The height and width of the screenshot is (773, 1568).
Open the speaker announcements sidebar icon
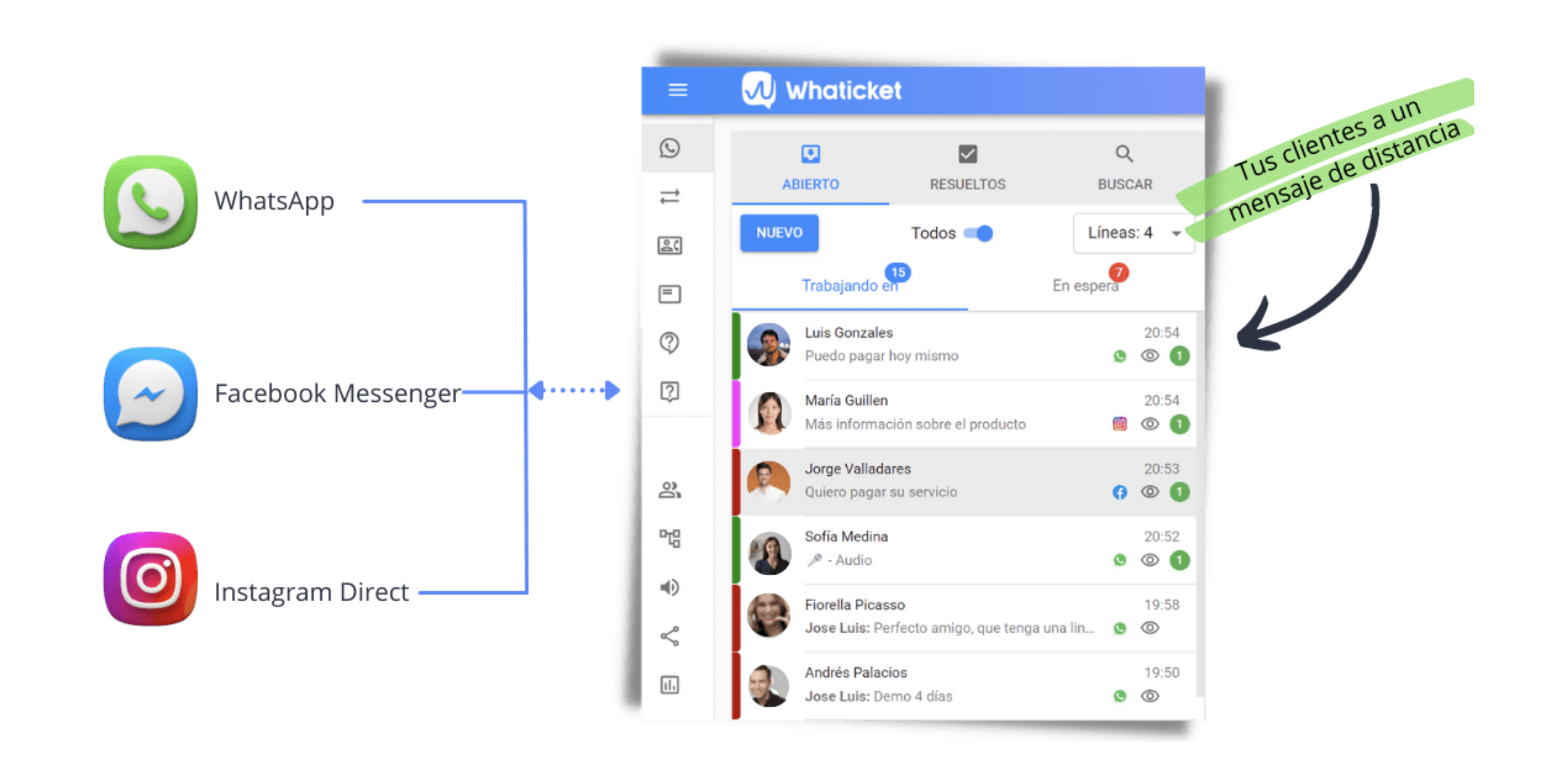pos(669,587)
